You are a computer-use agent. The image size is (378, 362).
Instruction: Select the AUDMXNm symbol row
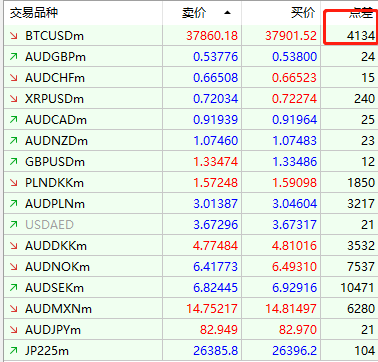(x=191, y=309)
